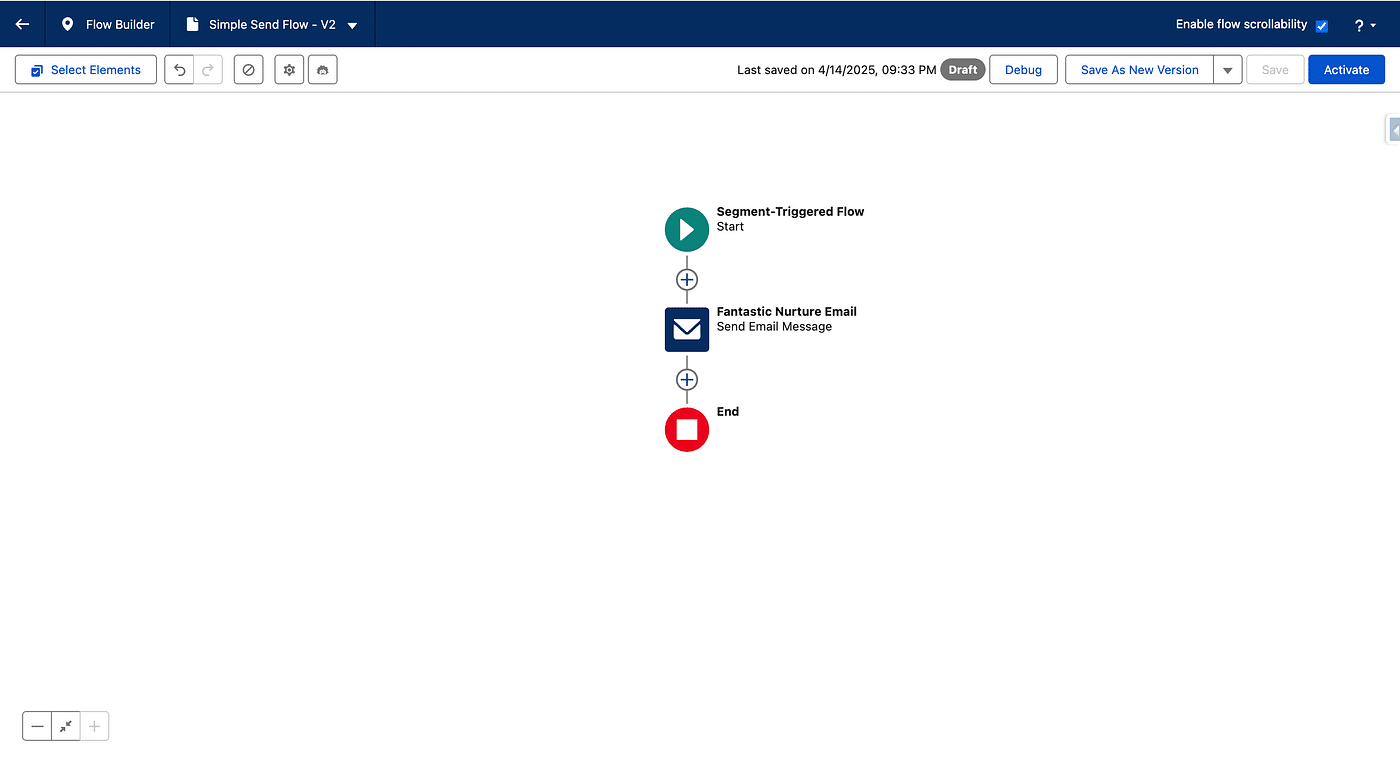Click the green Start play node
The height and width of the screenshot is (763, 1400).
click(x=687, y=229)
